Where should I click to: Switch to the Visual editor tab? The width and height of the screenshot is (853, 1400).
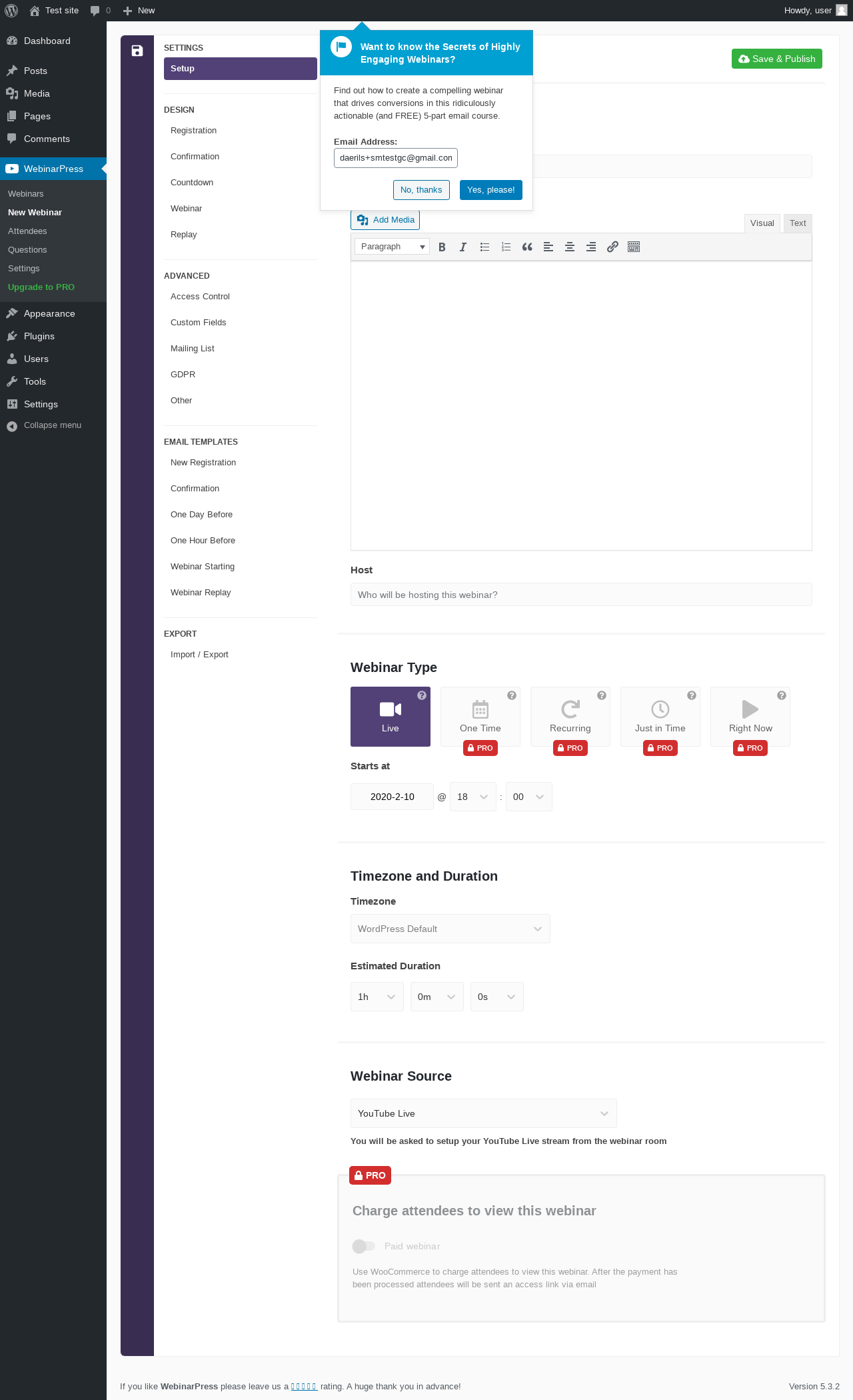pos(762,223)
